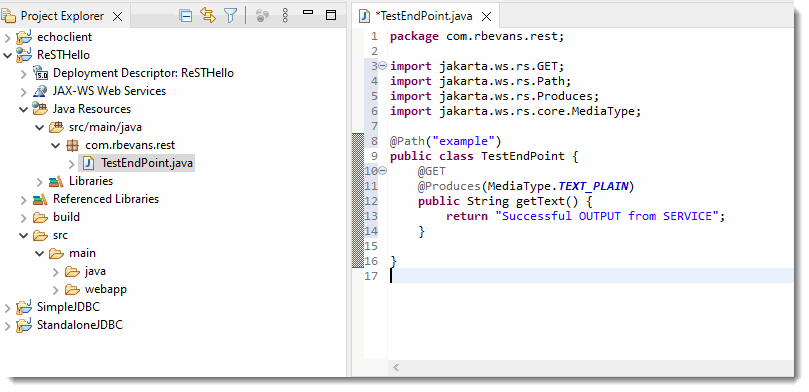Select the webapp folder label
The image size is (809, 392).
point(106,289)
